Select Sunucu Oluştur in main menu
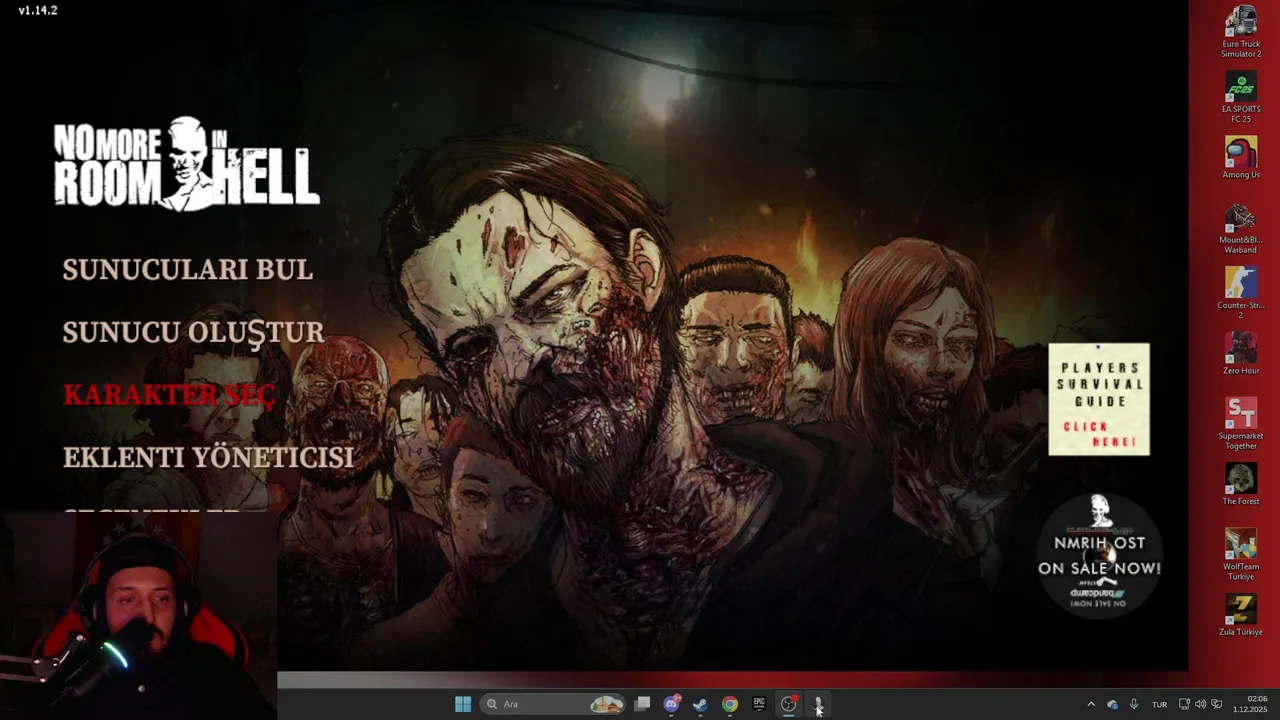The width and height of the screenshot is (1280, 720). [193, 332]
